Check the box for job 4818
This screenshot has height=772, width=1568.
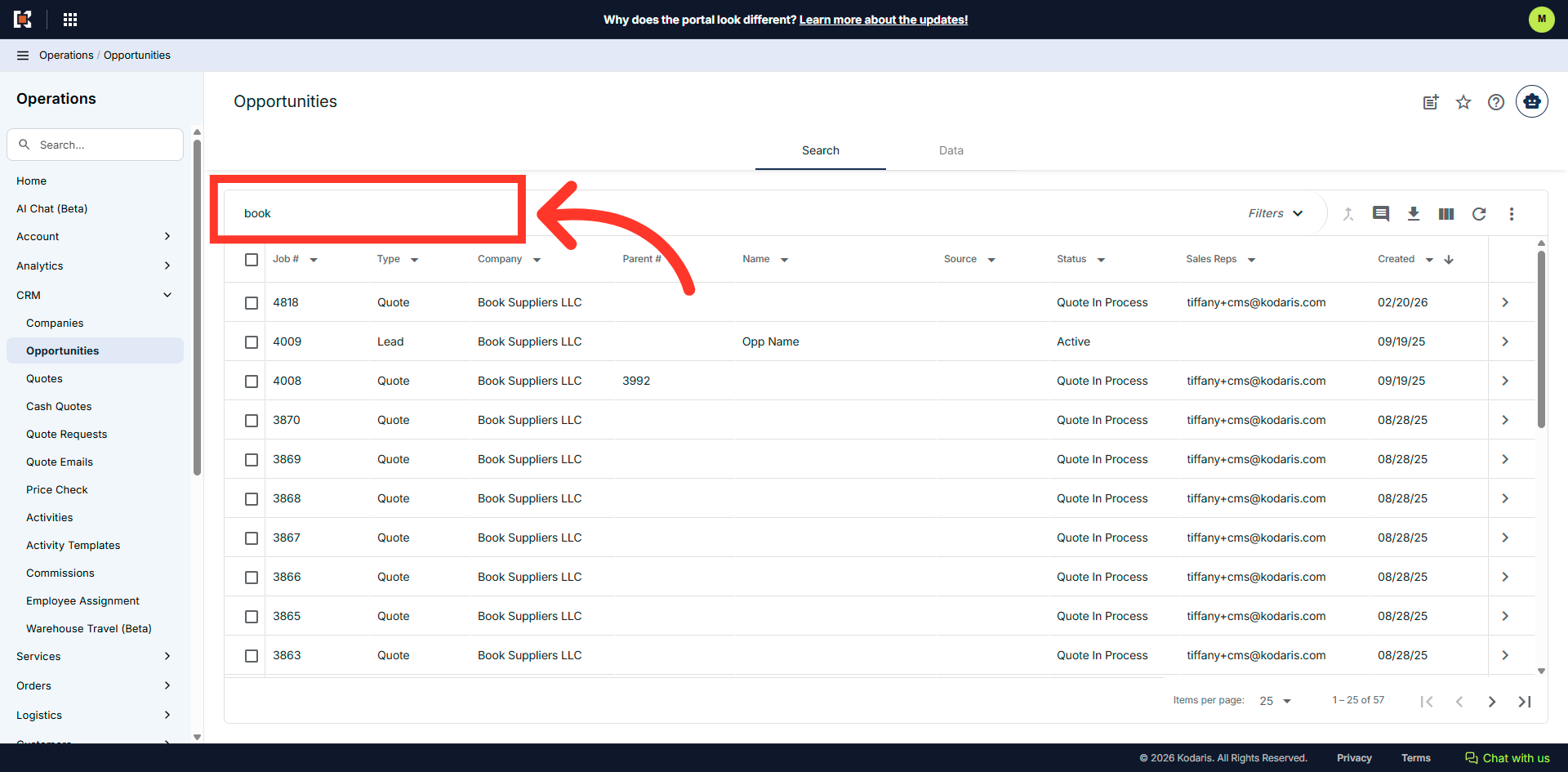252,303
